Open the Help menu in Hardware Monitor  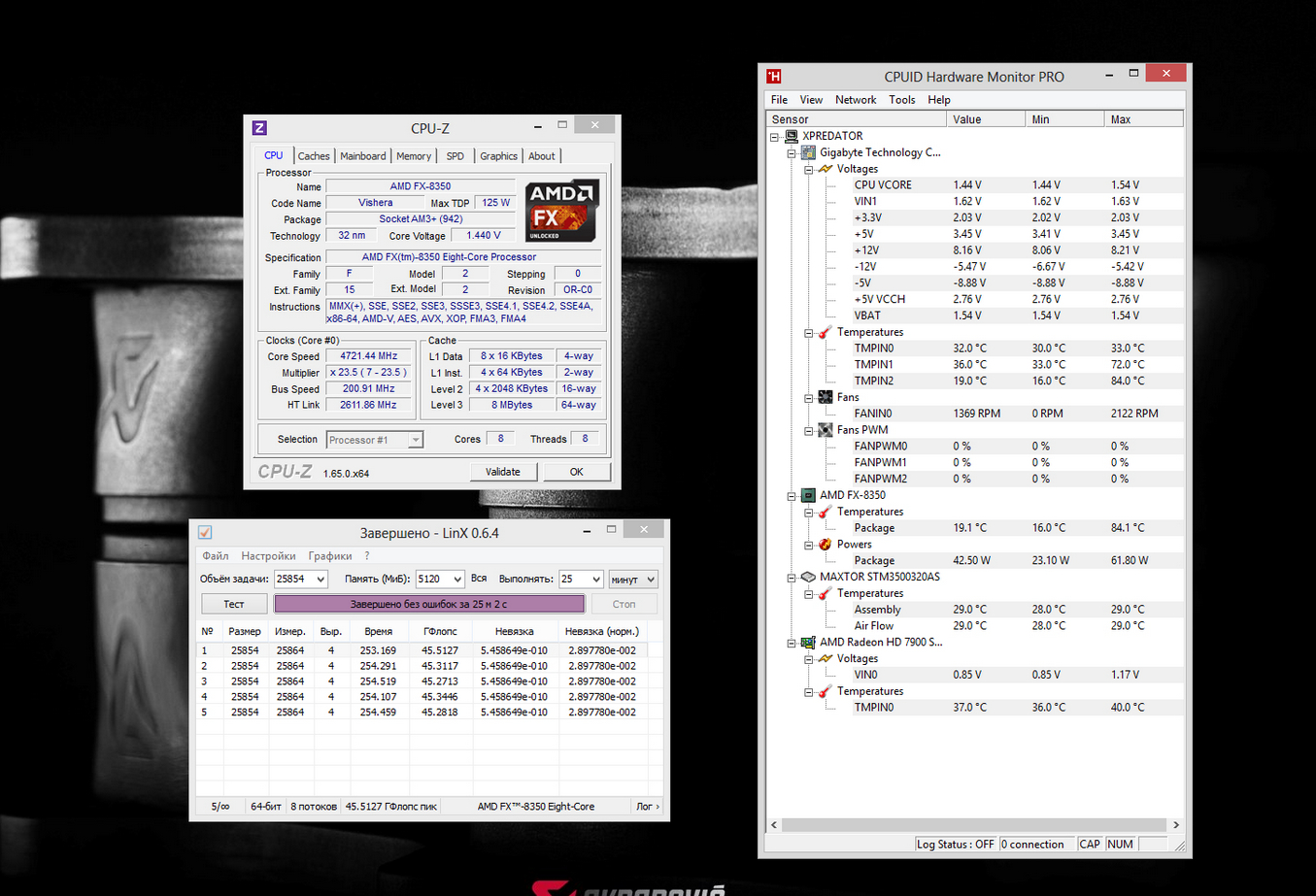pyautogui.click(x=938, y=100)
